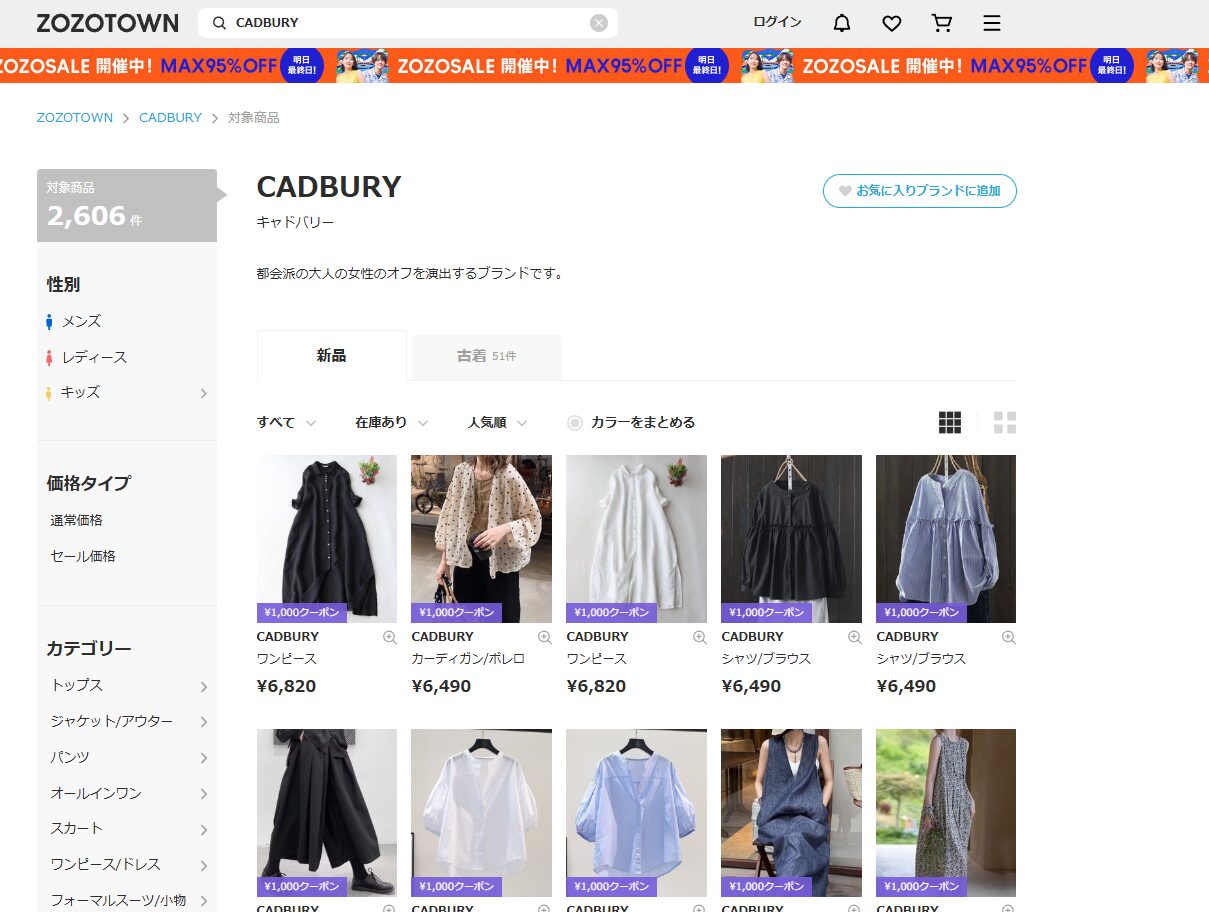The image size is (1209, 912).
Task: Click CADBURY breadcrumb link
Action: tap(170, 117)
